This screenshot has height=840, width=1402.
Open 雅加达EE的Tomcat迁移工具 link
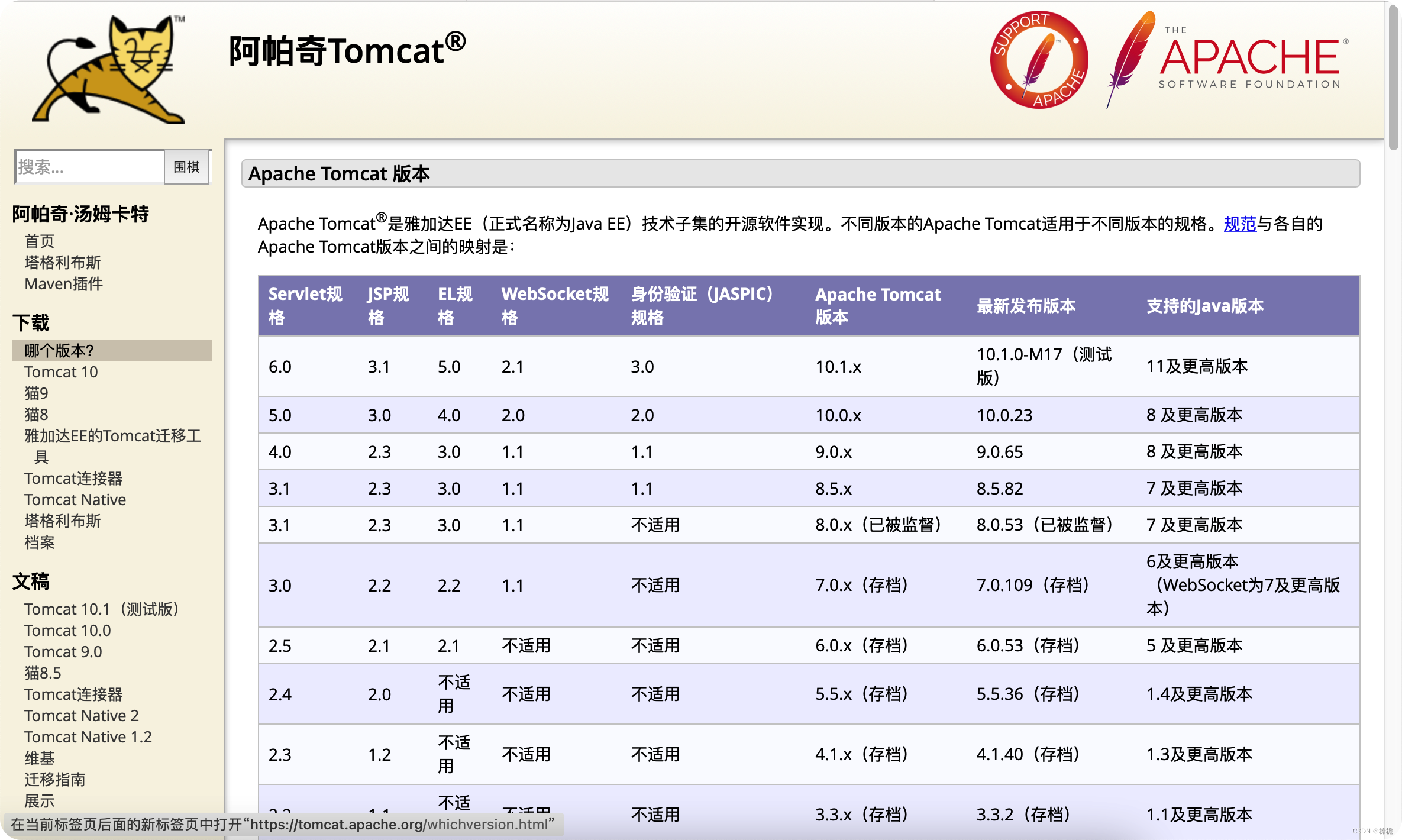pyautogui.click(x=112, y=436)
